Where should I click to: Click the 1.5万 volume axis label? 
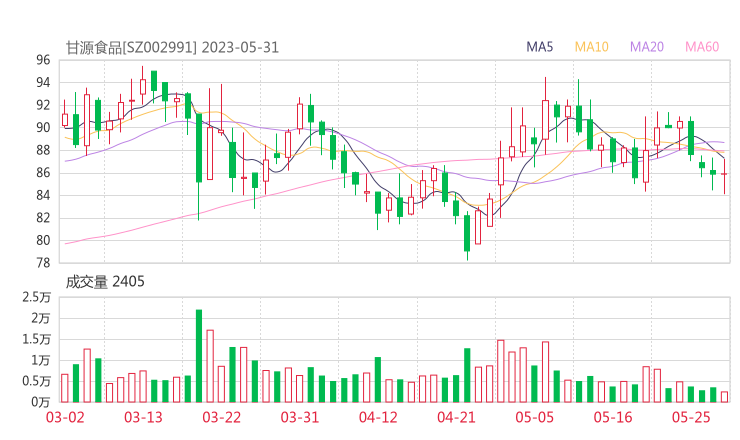pyautogui.click(x=36, y=339)
